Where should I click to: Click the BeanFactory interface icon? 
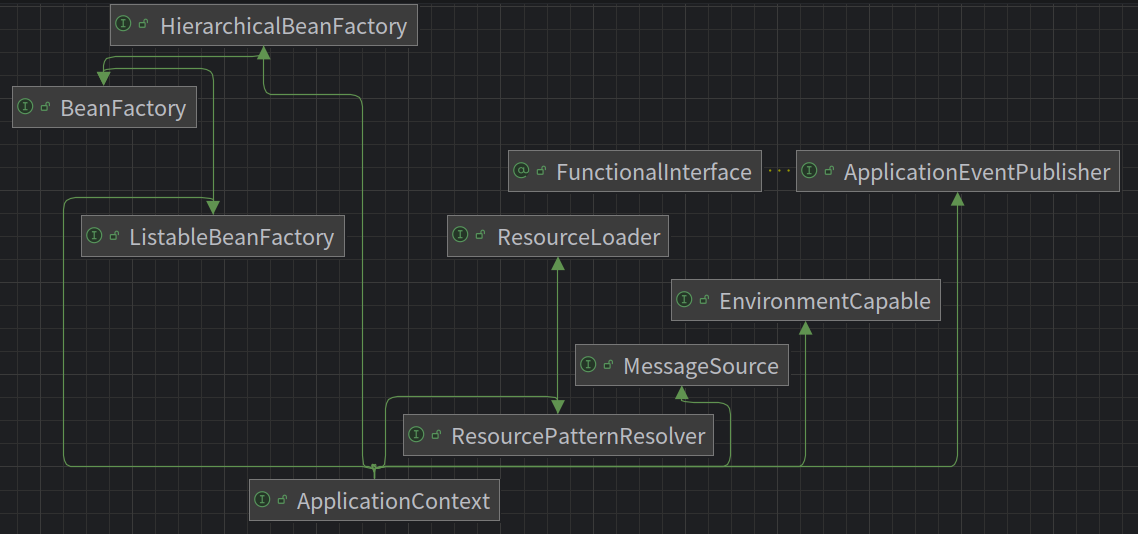[25, 107]
